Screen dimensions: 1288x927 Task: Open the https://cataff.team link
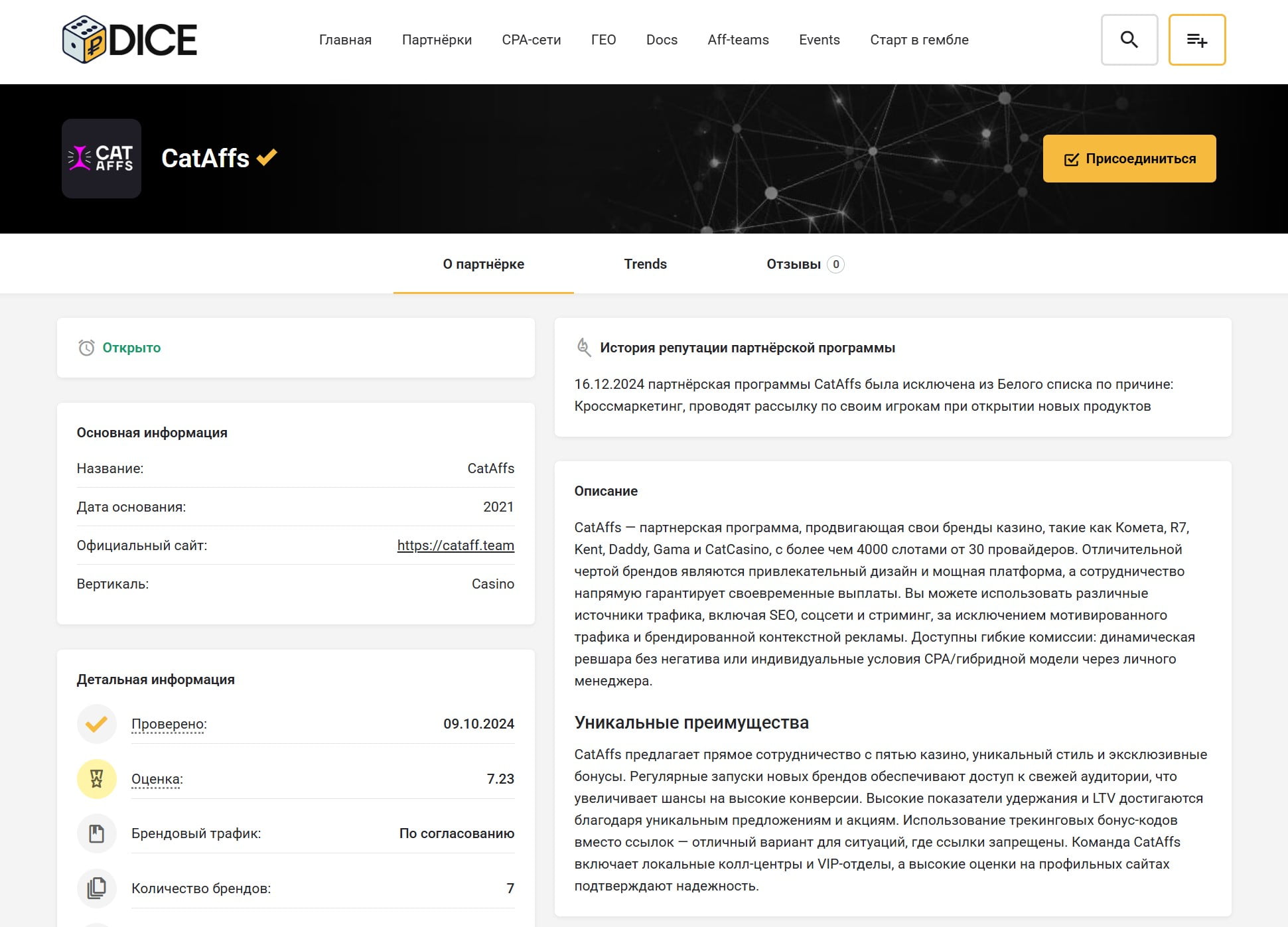pyautogui.click(x=456, y=545)
